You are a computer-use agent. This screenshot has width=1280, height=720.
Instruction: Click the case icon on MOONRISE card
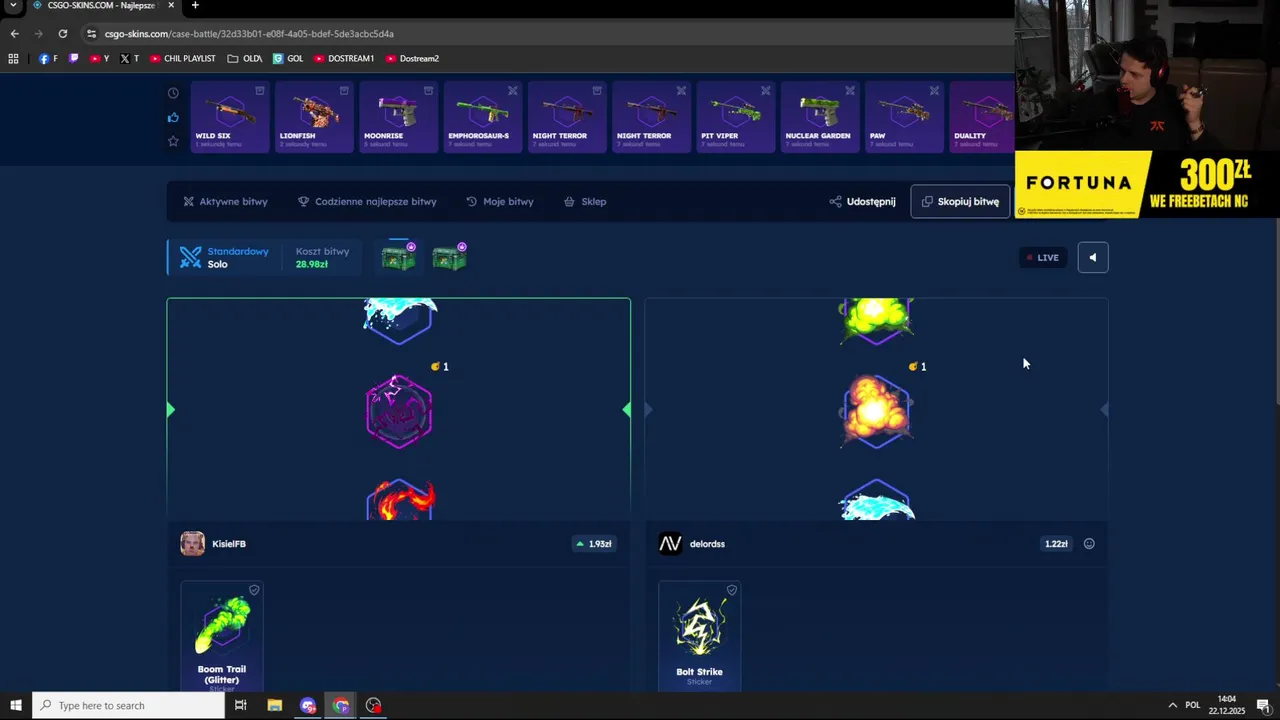[x=428, y=91]
